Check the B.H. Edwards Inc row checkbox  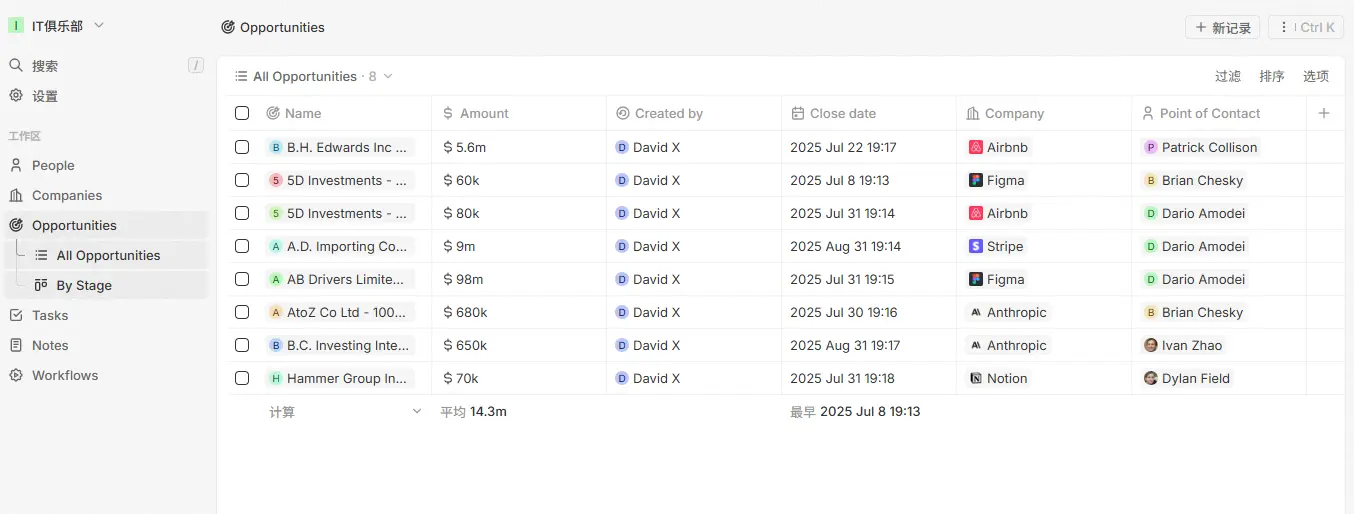pyautogui.click(x=242, y=147)
